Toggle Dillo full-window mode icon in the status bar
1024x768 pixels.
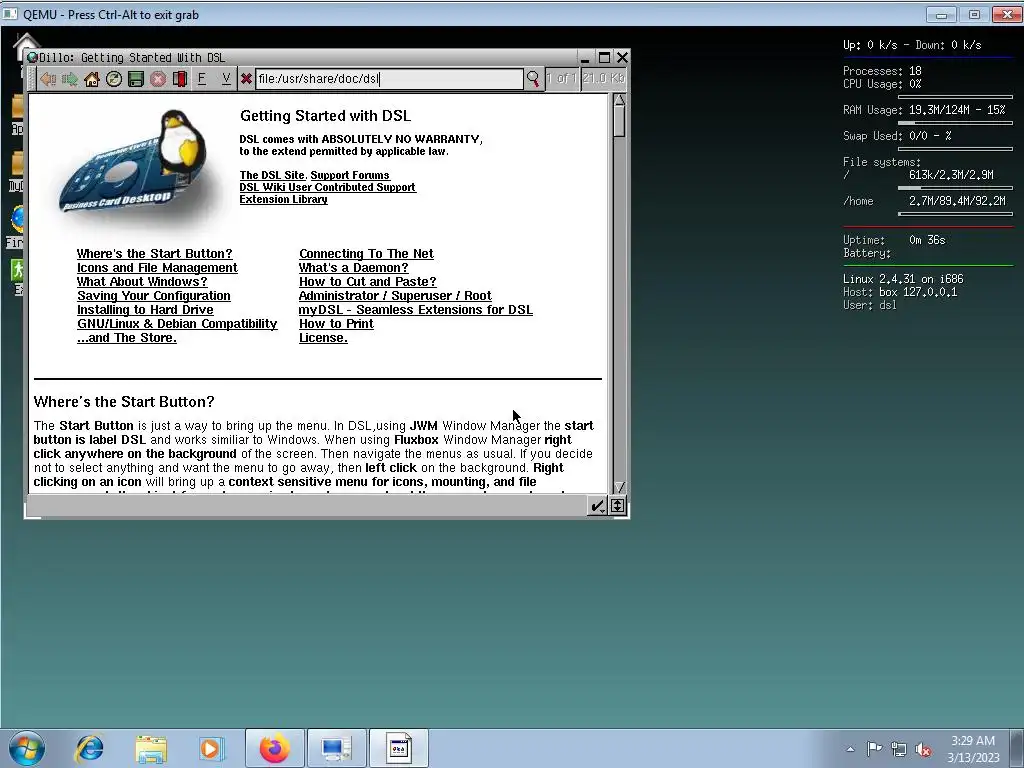pyautogui.click(x=617, y=505)
